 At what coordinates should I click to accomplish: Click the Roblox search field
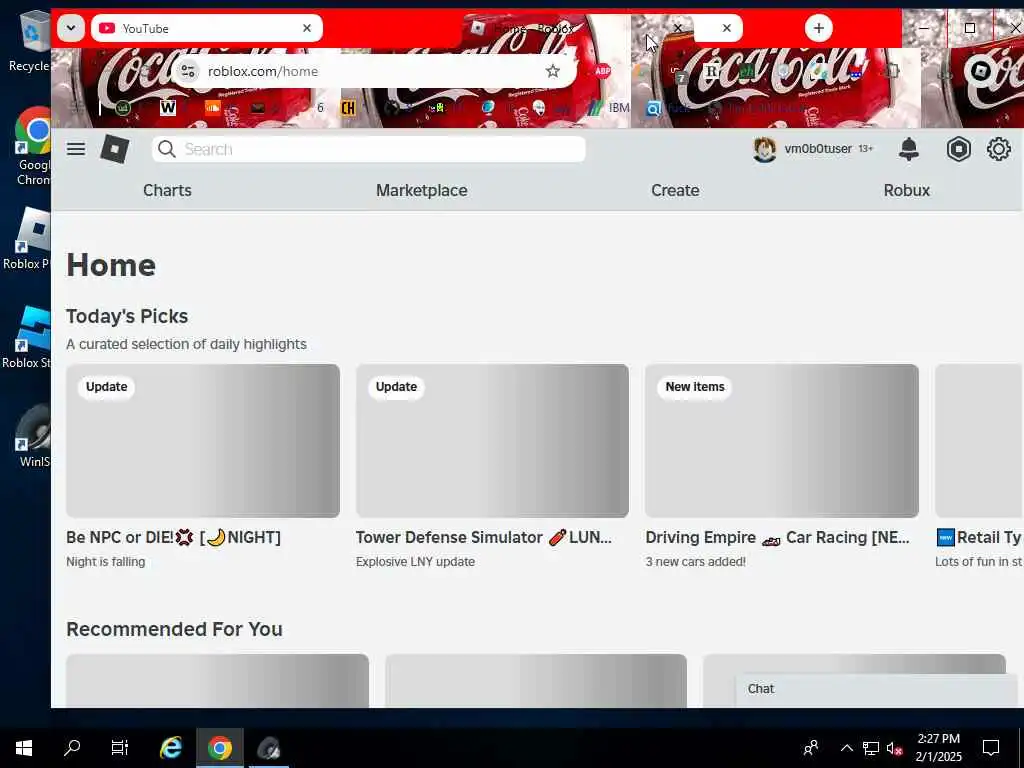pos(369,149)
